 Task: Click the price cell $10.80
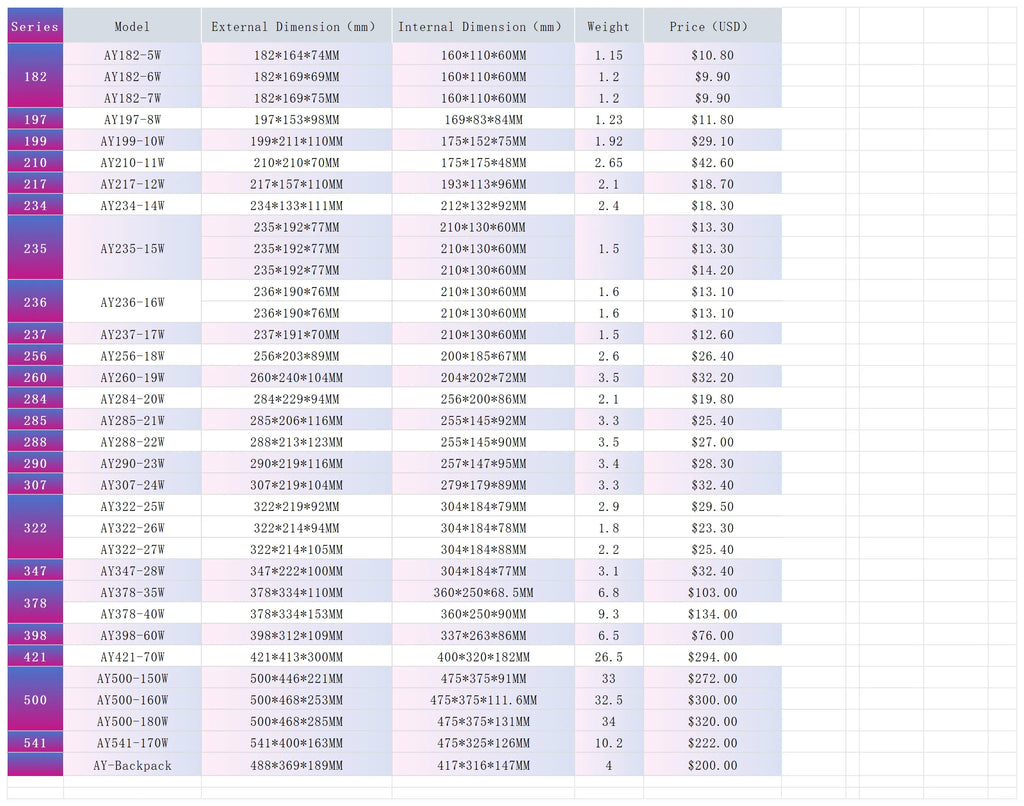pyautogui.click(x=712, y=55)
